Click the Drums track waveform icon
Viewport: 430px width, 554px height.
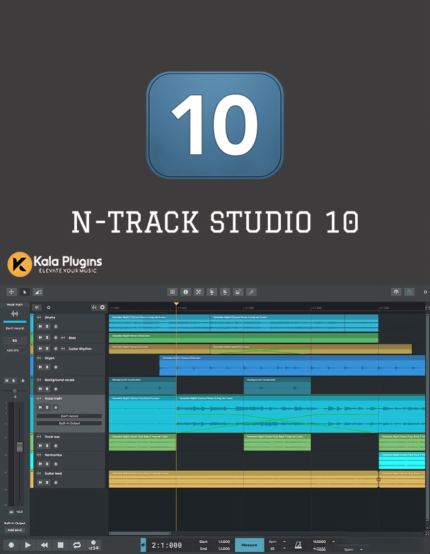click(39, 317)
